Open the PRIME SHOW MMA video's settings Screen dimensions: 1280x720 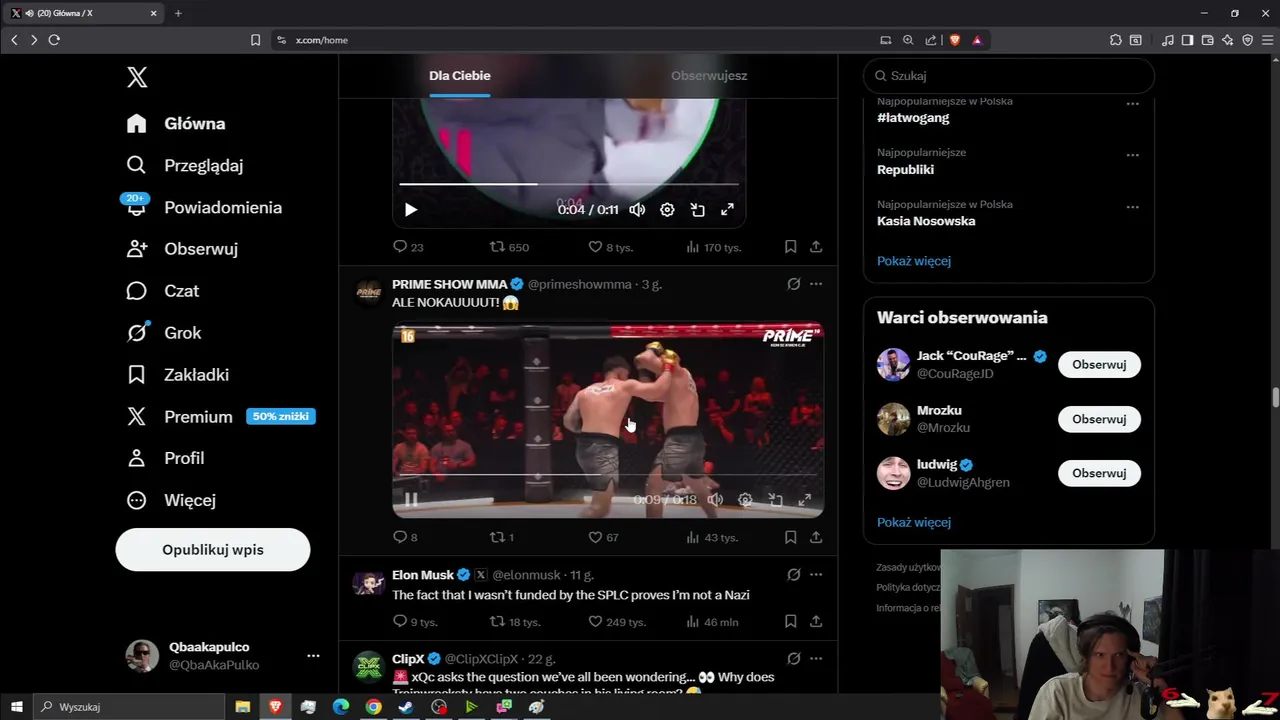[x=745, y=500]
